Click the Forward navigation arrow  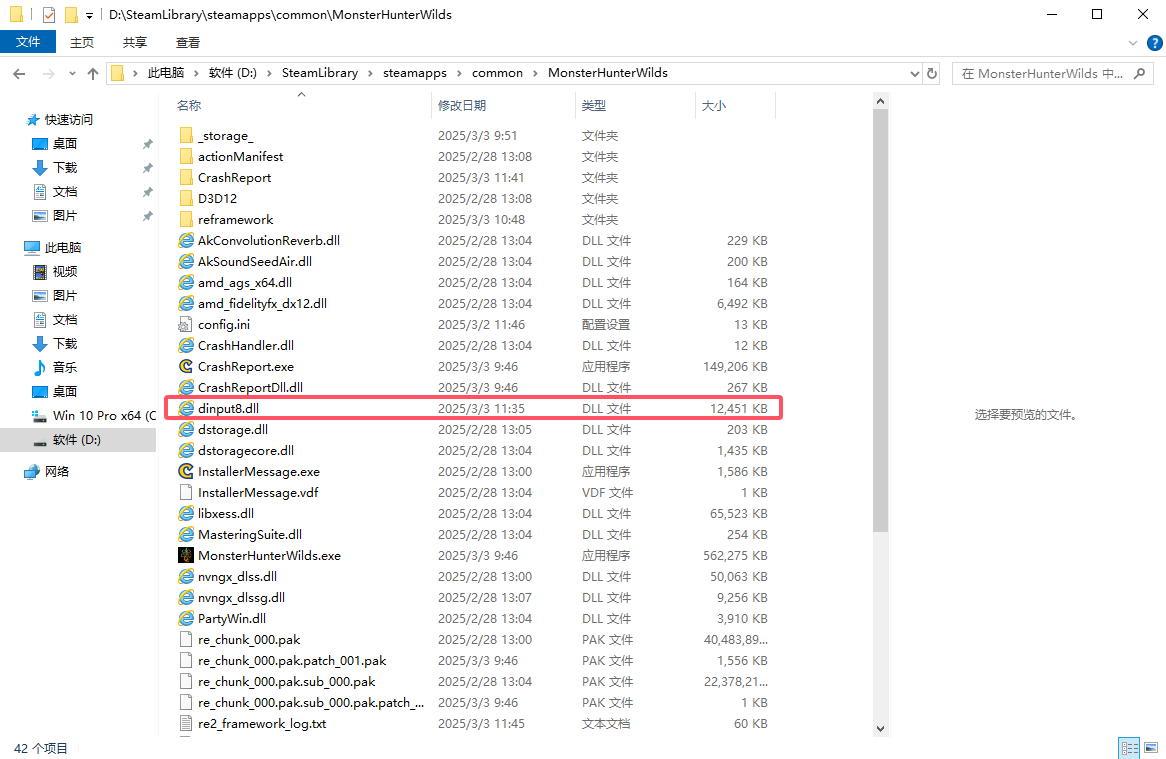point(48,74)
